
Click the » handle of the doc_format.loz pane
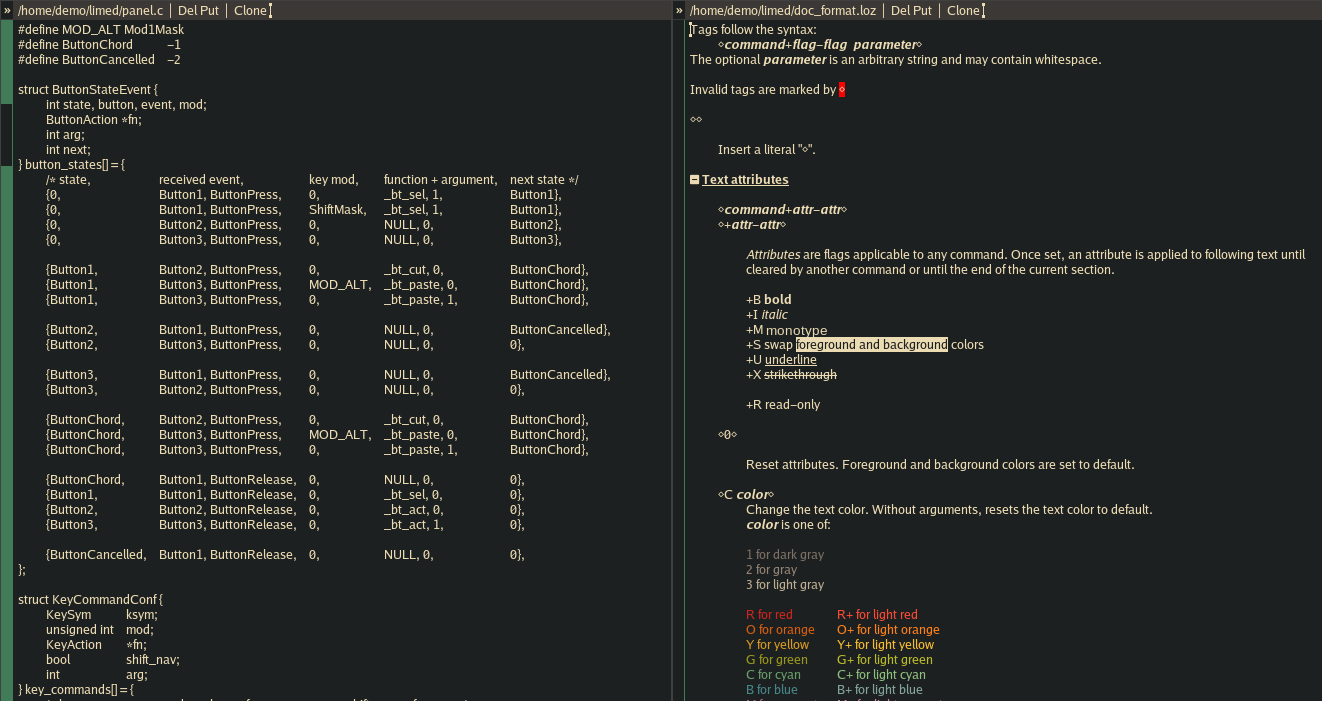coord(679,10)
